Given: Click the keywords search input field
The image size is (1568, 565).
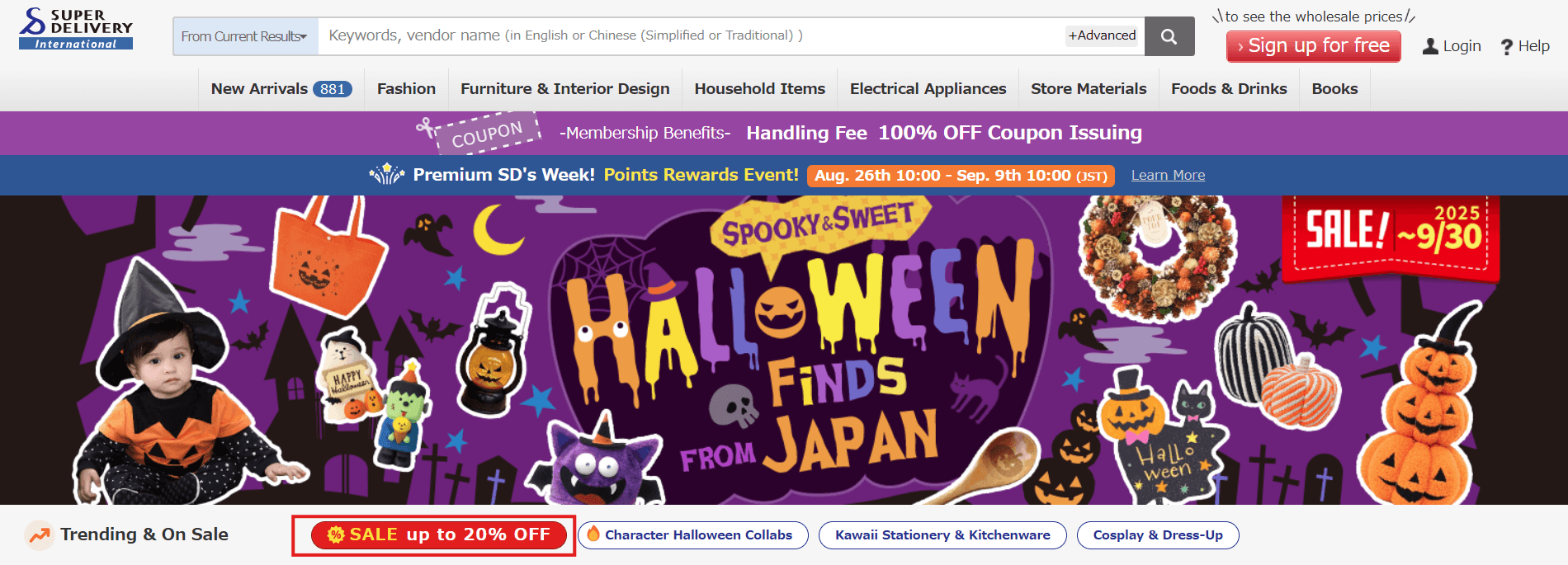Looking at the screenshot, I should tap(692, 36).
